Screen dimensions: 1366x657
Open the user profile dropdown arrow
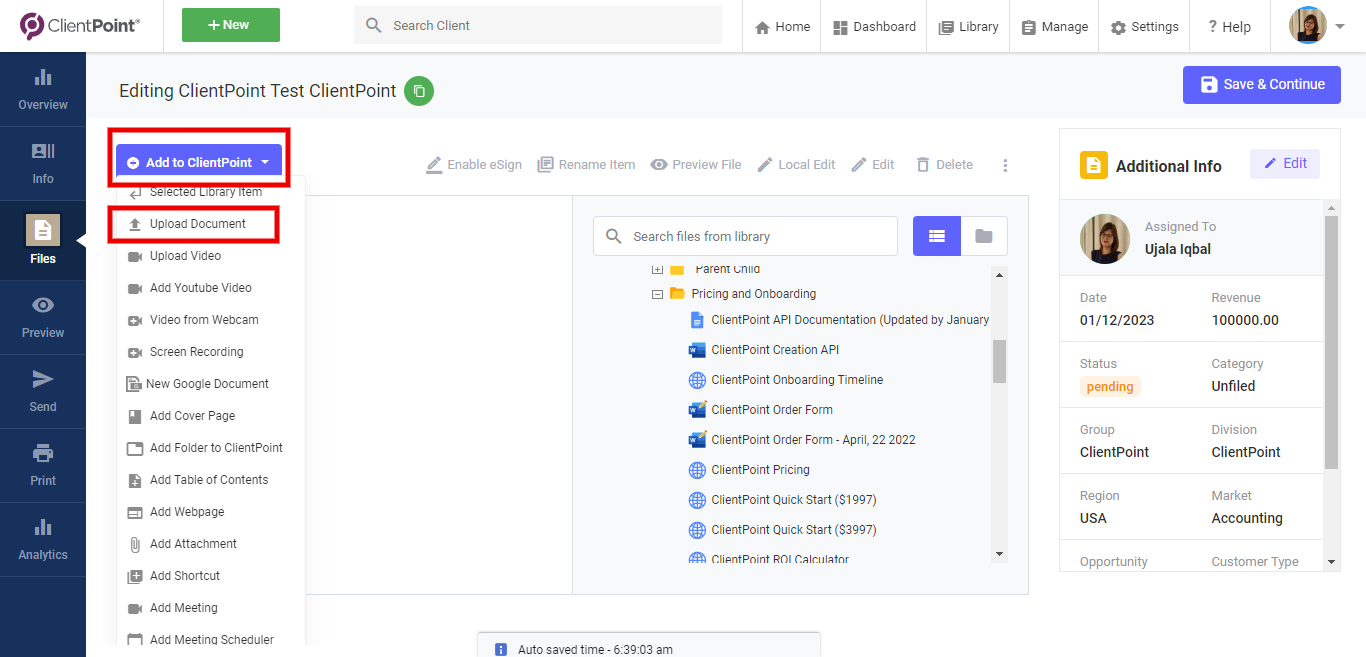[x=1340, y=27]
